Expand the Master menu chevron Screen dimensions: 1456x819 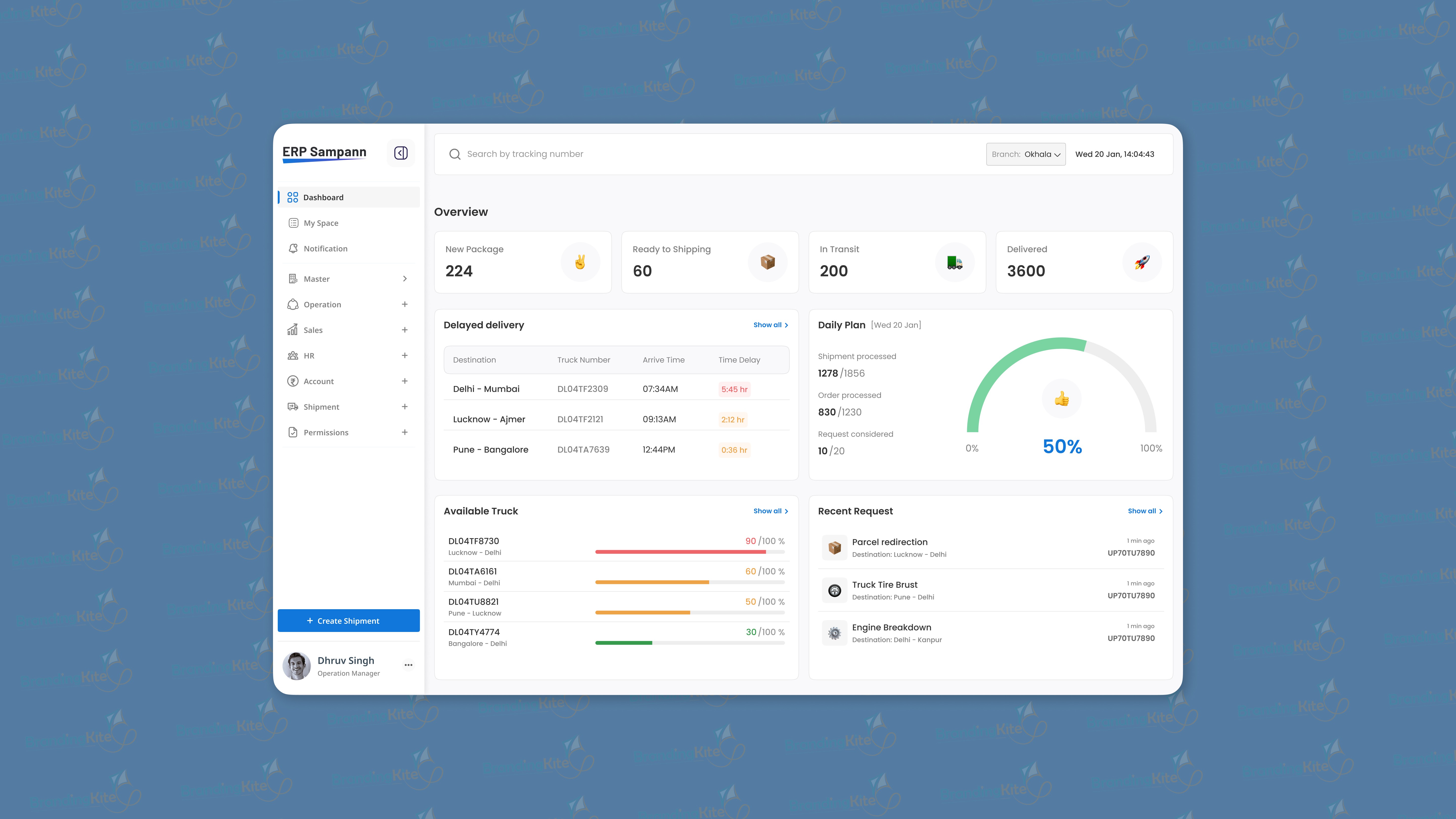coord(405,279)
